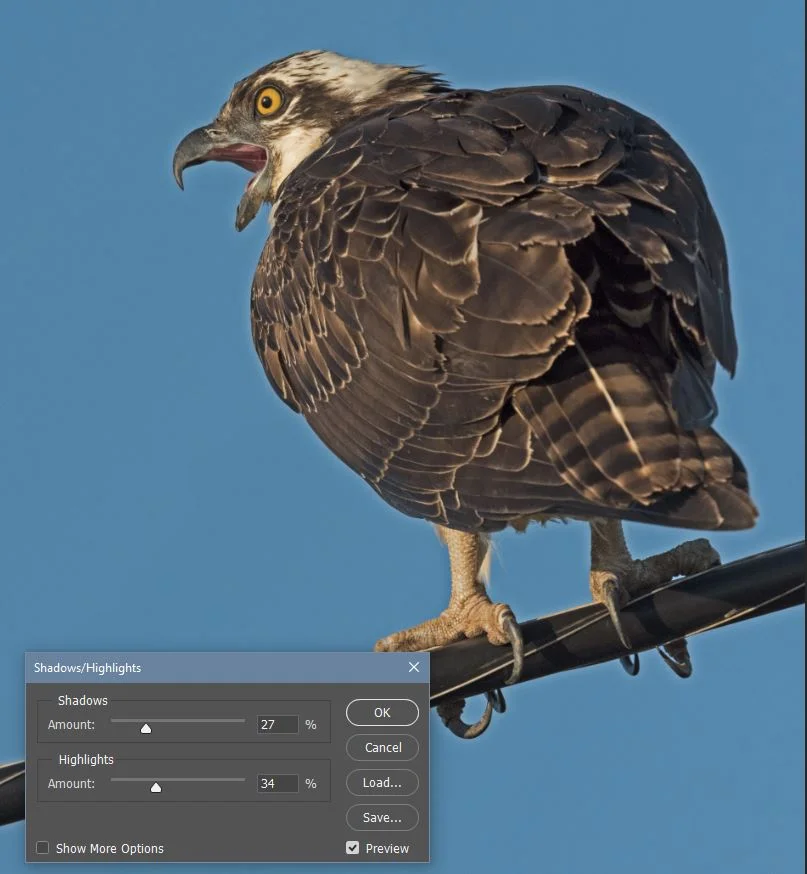Click the Shadows/Highlights dialog title bar
Image resolution: width=807 pixels, height=874 pixels.
(x=150, y=667)
